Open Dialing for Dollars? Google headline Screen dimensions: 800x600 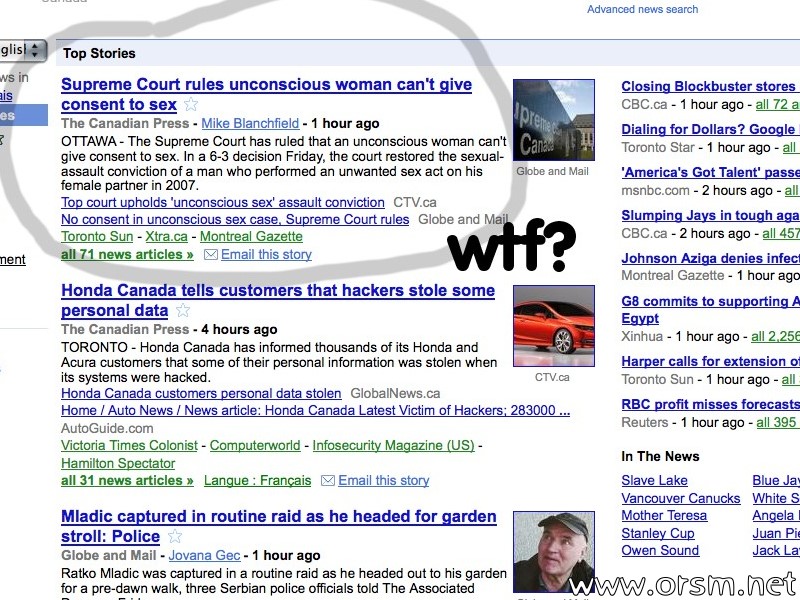point(710,130)
